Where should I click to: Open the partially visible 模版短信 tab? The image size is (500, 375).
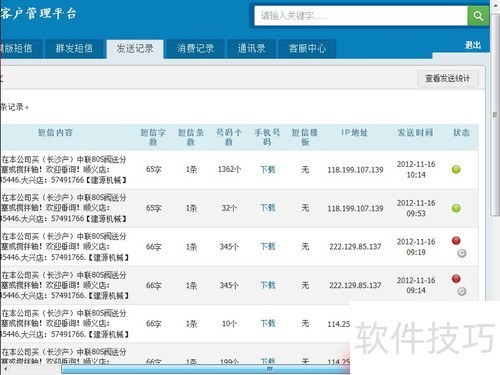pyautogui.click(x=21, y=49)
